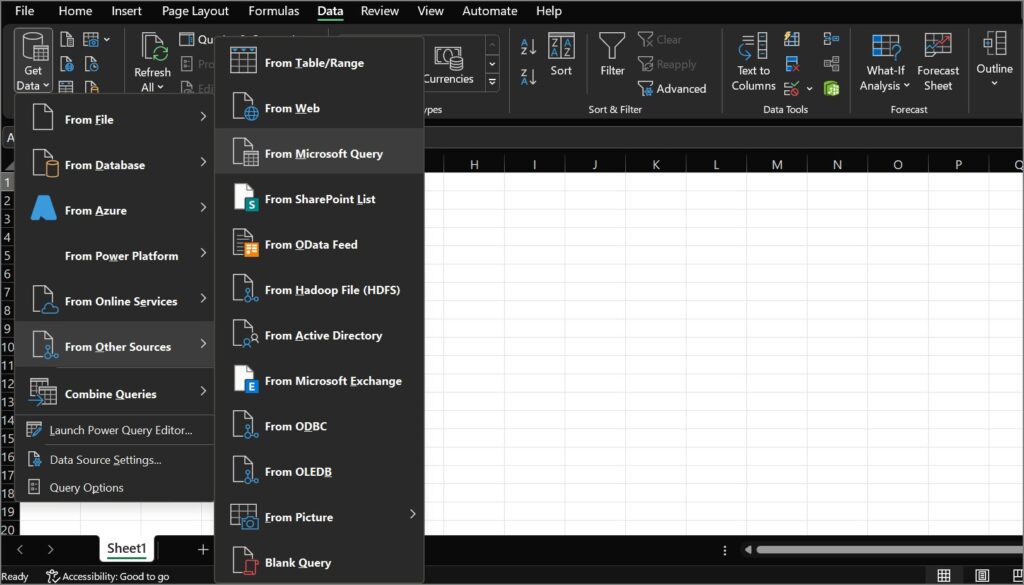
Task: Open the Automate tab
Action: pyautogui.click(x=489, y=11)
